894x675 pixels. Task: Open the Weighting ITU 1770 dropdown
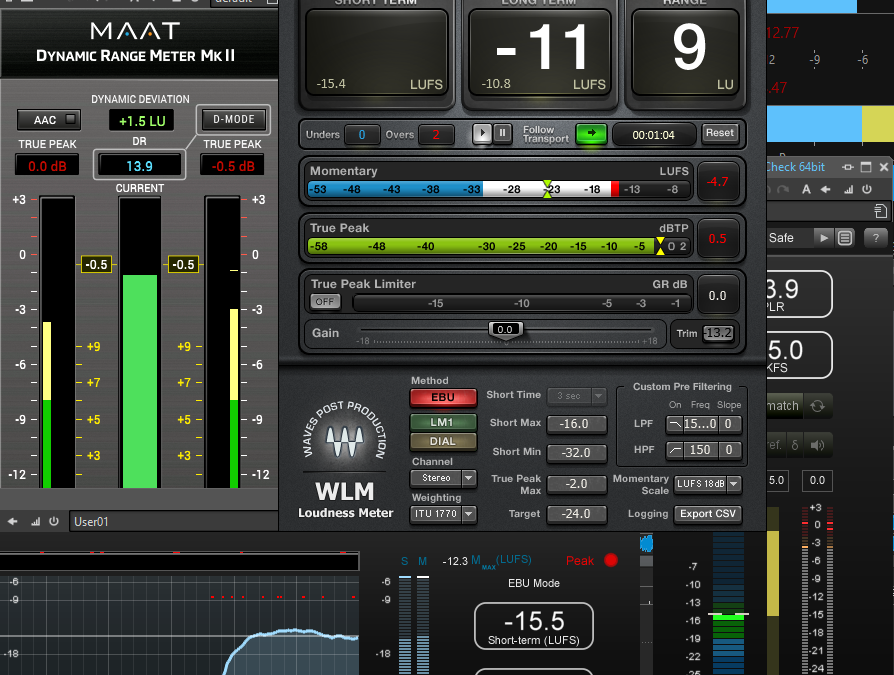tap(441, 514)
